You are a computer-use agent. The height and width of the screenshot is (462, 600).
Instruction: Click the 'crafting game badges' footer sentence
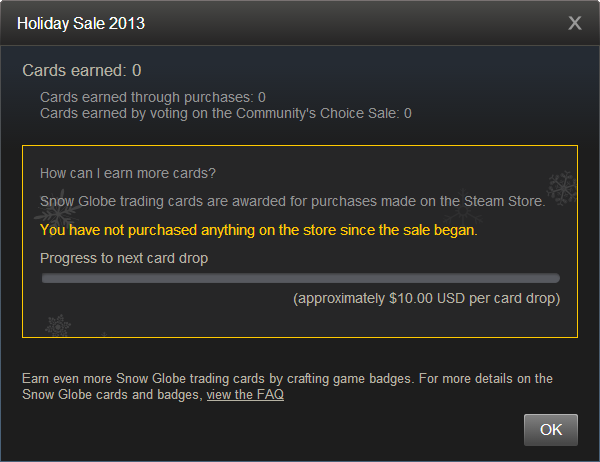pyautogui.click(x=286, y=379)
